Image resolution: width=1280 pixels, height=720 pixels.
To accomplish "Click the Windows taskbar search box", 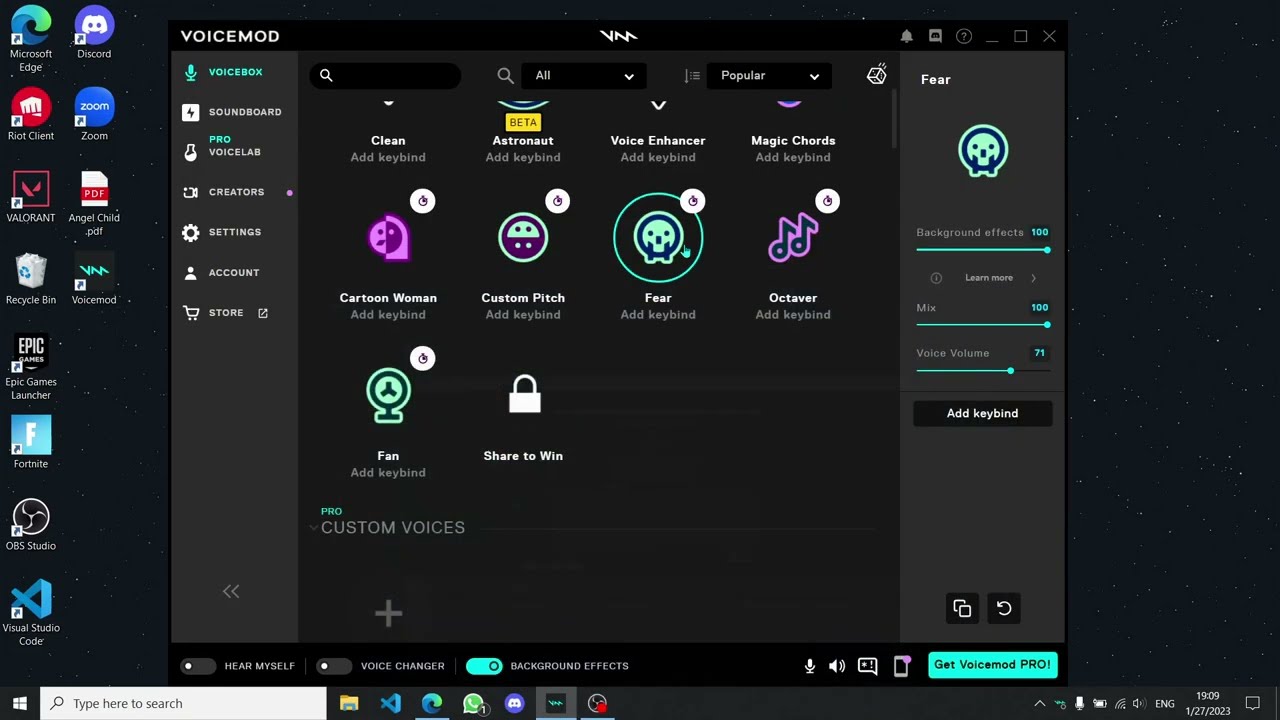I will pyautogui.click(x=183, y=703).
